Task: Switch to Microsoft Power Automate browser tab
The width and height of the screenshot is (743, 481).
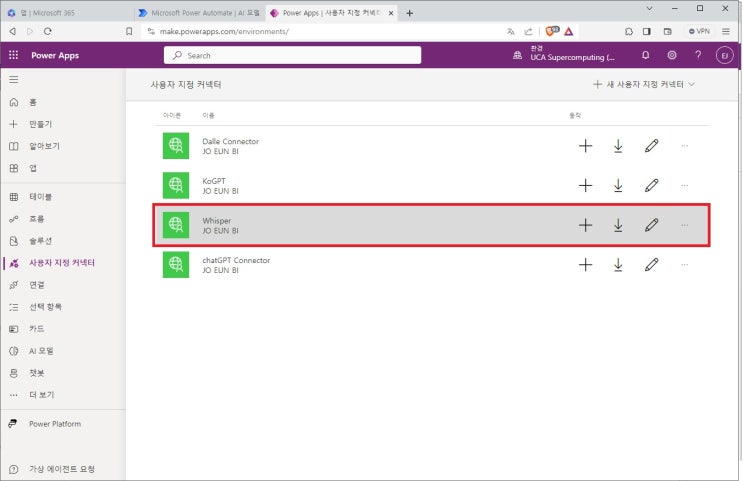Action: coord(199,13)
